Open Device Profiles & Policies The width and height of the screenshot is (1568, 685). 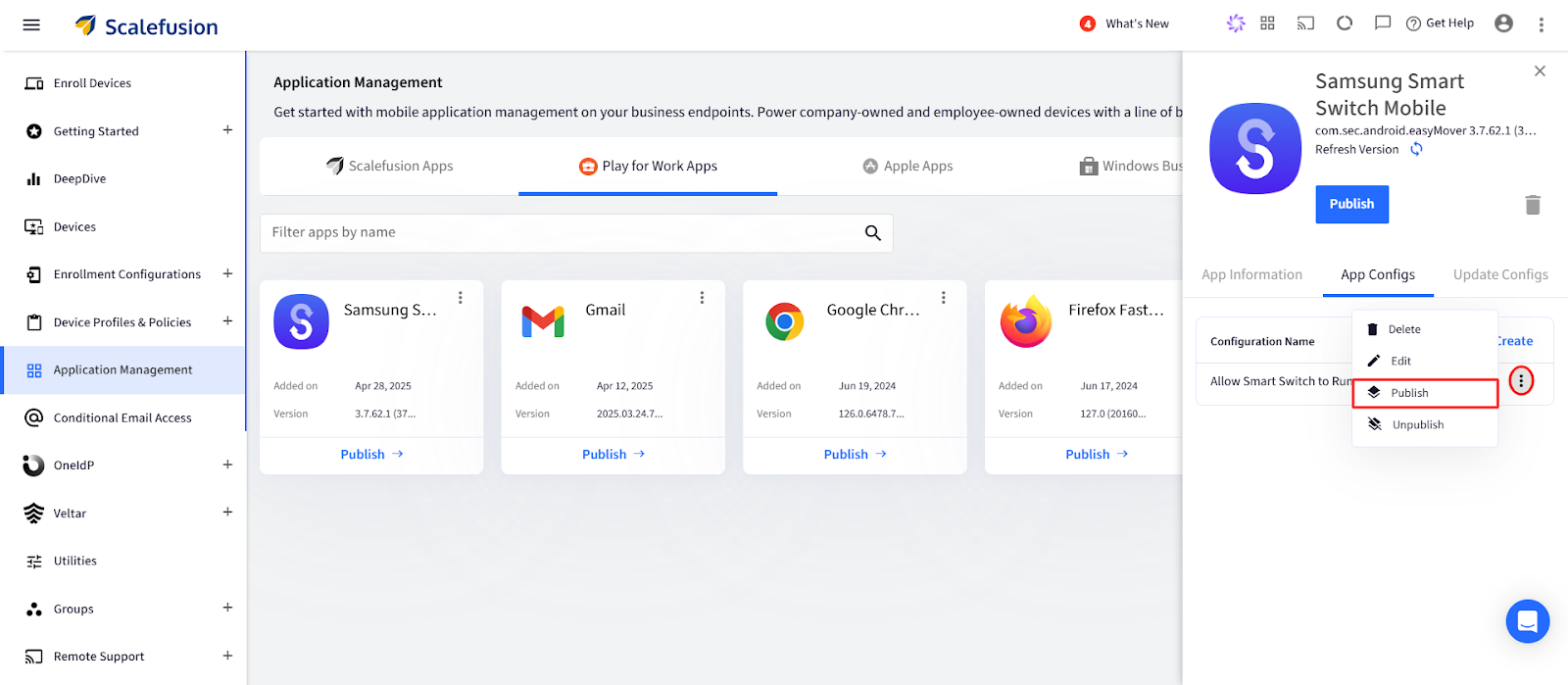[122, 322]
